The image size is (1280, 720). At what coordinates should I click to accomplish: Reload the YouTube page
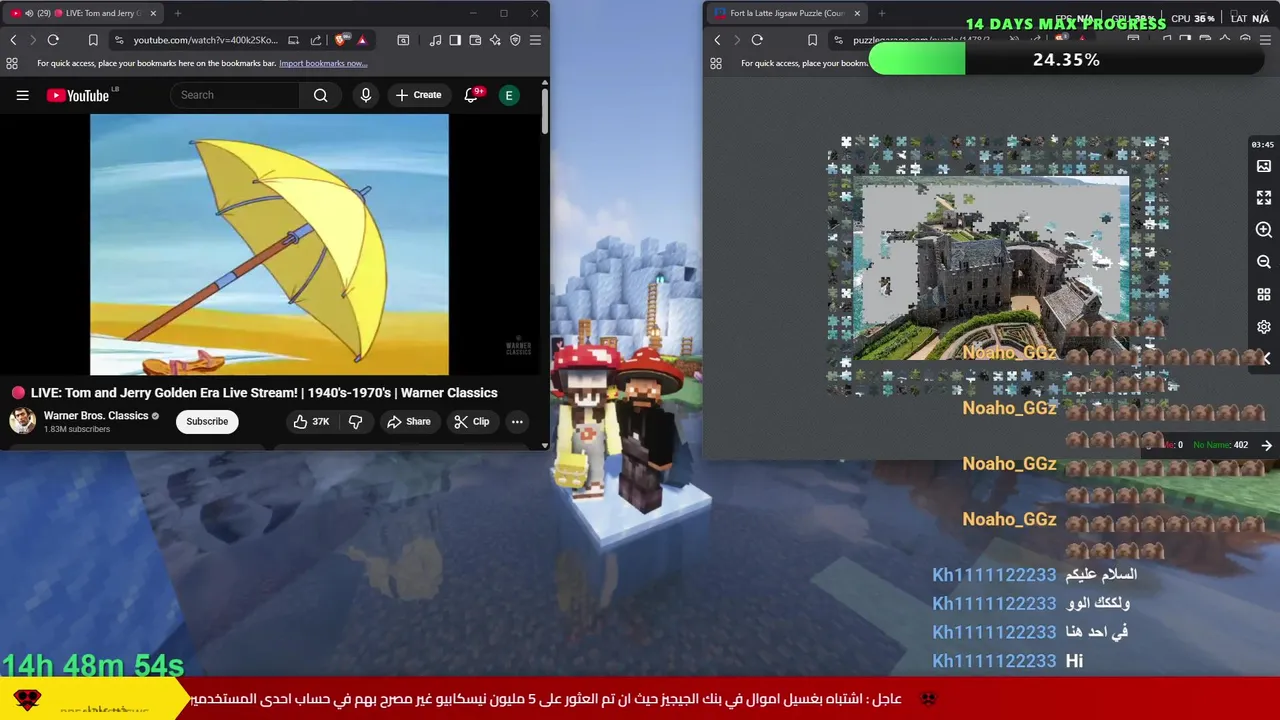[53, 40]
